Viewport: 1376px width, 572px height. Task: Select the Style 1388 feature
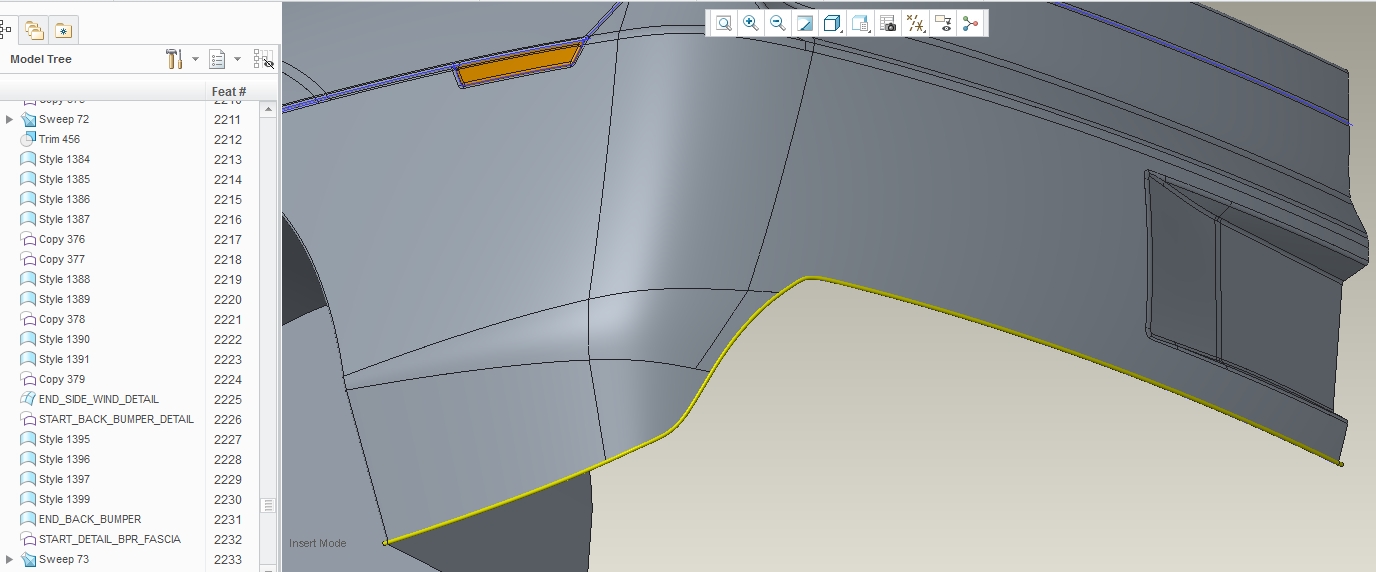(x=64, y=279)
